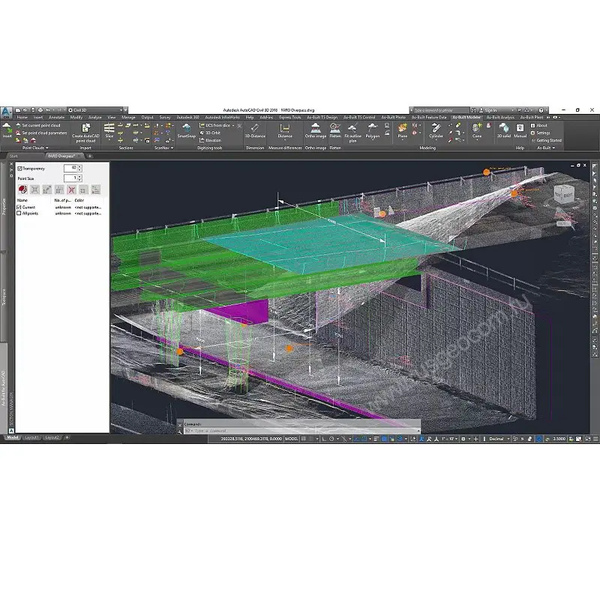Select the Cone modeling tool

click(x=478, y=131)
